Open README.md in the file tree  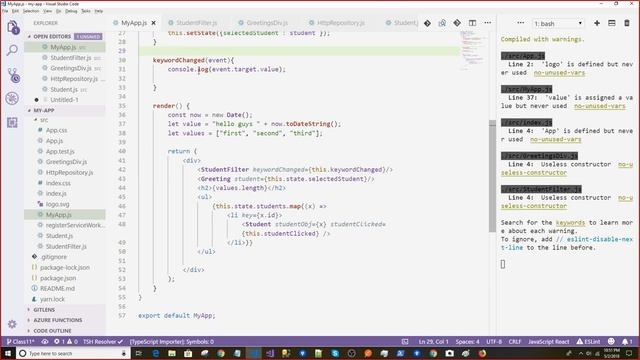point(57,289)
